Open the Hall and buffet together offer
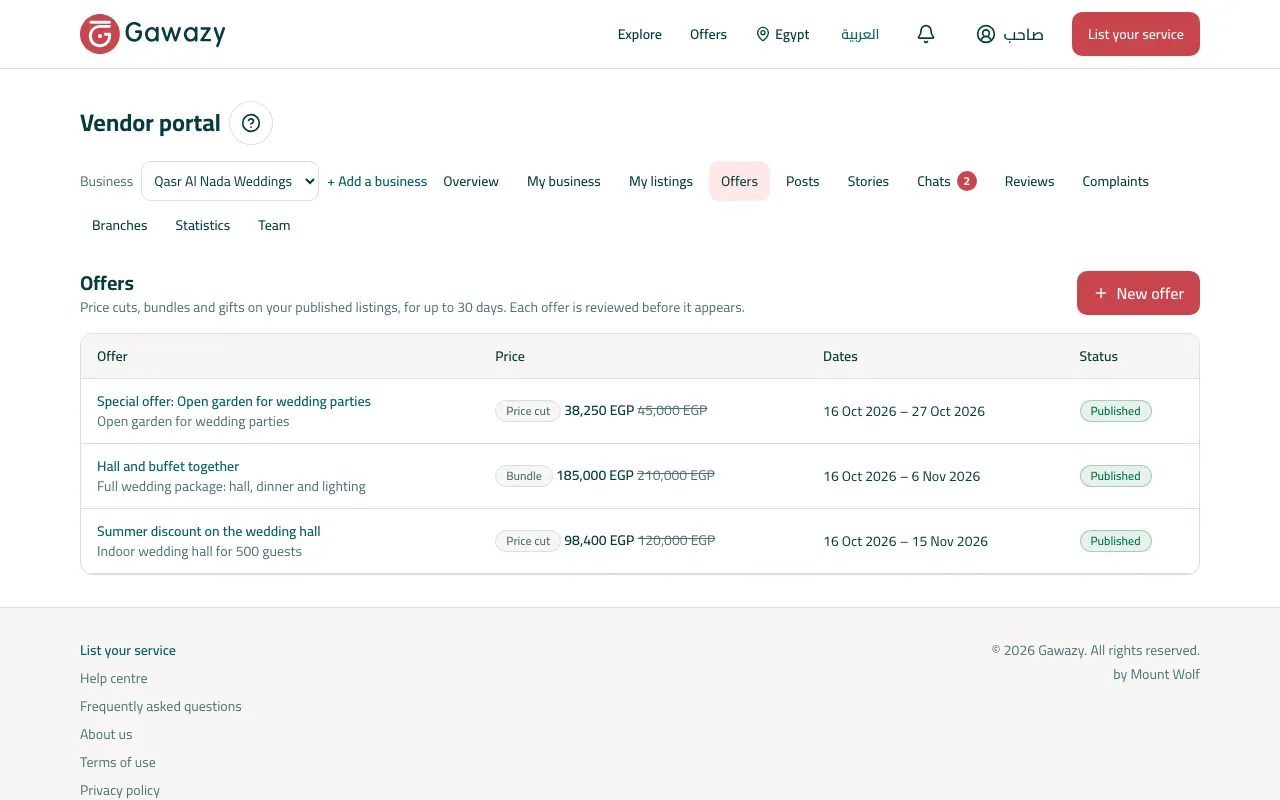1280x800 pixels. [168, 466]
